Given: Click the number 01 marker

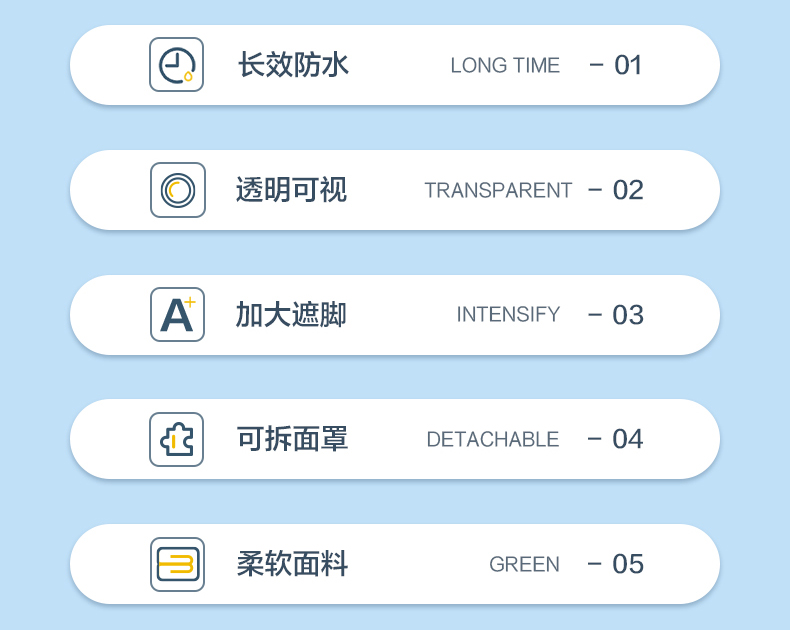Looking at the screenshot, I should [628, 66].
